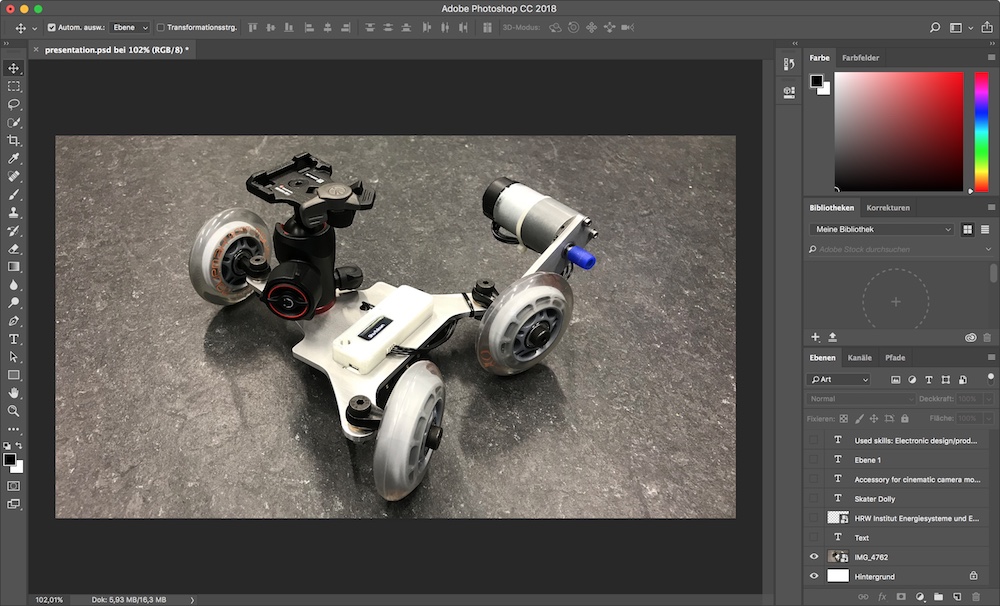Expand status bar info arrow
The height and width of the screenshot is (606, 1000).
pyautogui.click(x=192, y=600)
